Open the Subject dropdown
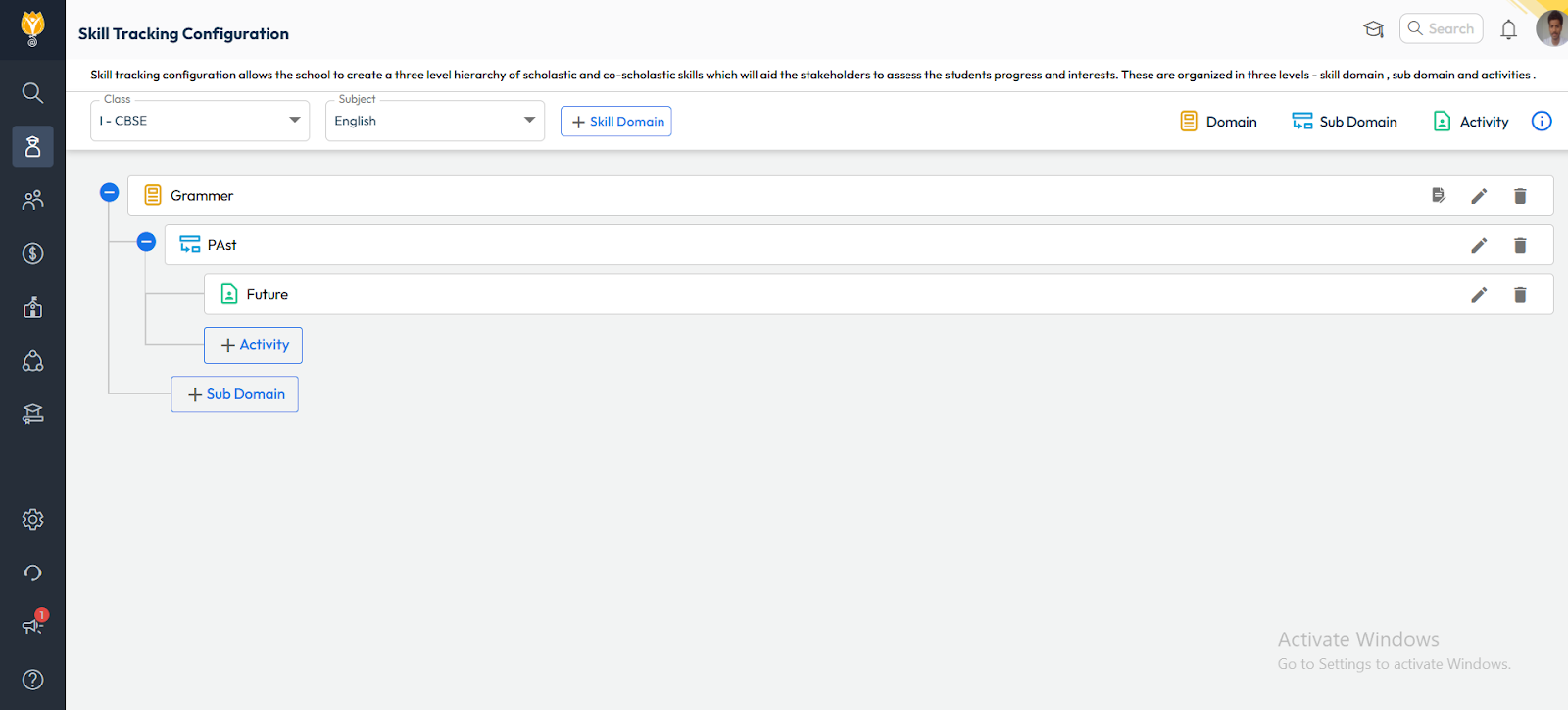1568x710 pixels. click(434, 121)
